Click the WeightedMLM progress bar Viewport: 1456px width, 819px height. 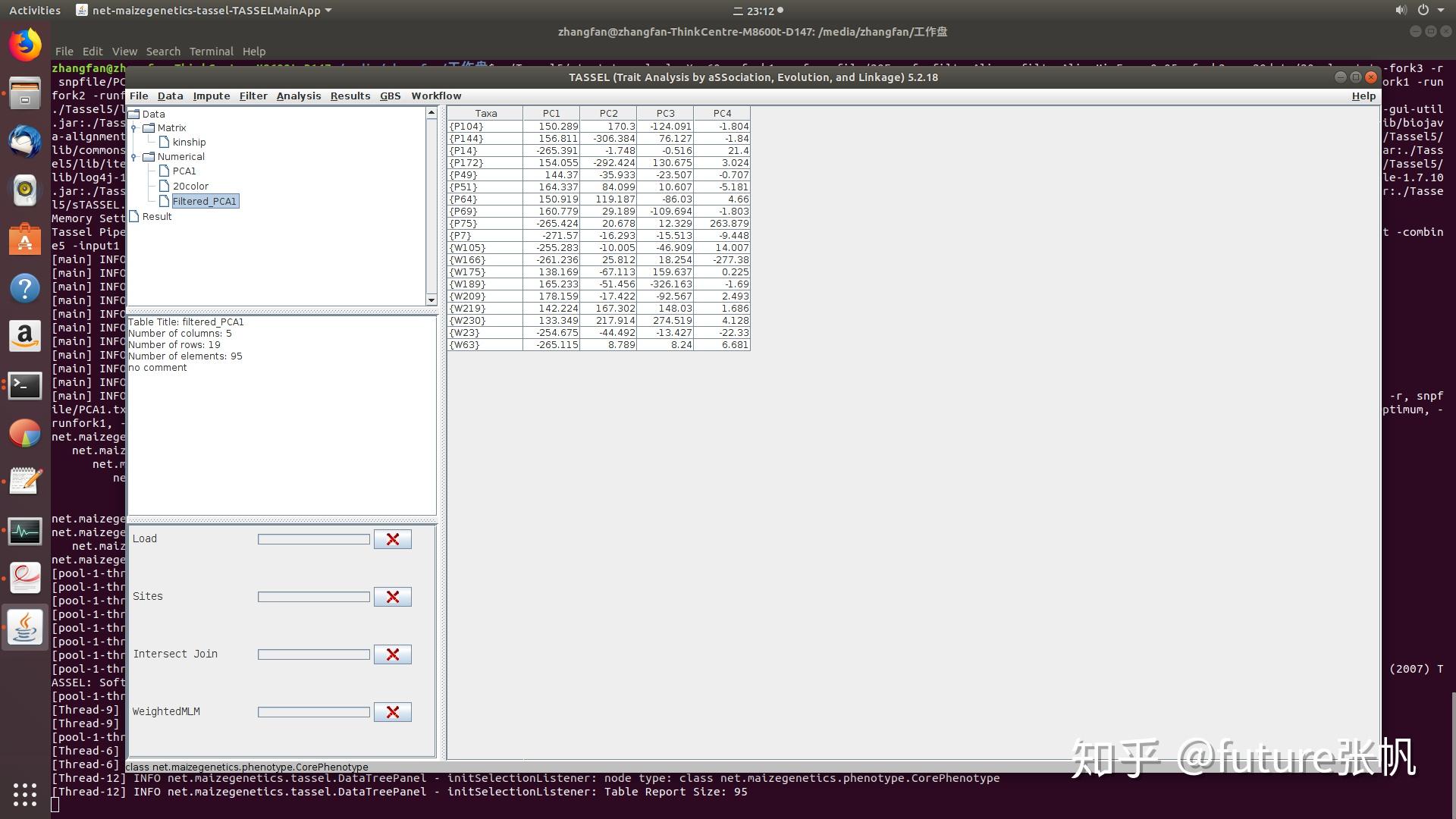[x=313, y=712]
